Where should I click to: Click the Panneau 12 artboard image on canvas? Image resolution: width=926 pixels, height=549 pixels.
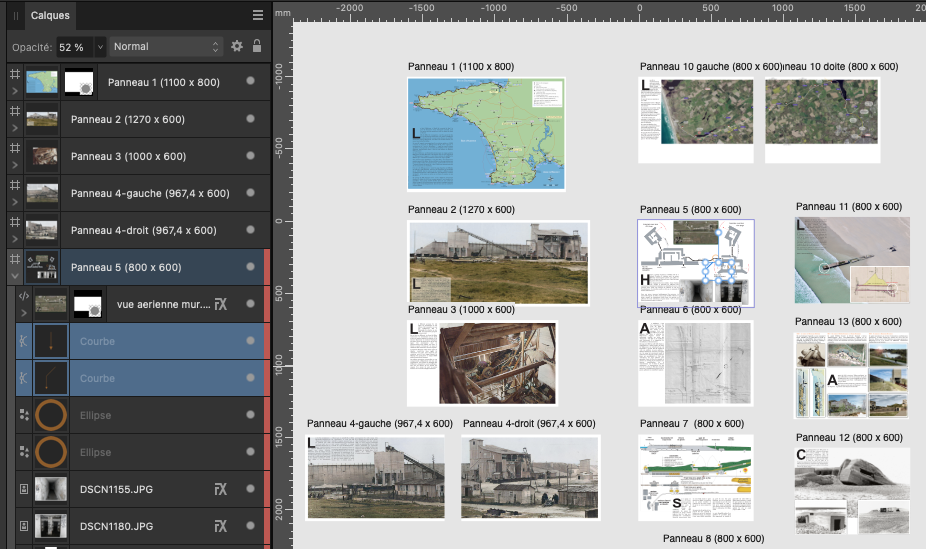(851, 490)
